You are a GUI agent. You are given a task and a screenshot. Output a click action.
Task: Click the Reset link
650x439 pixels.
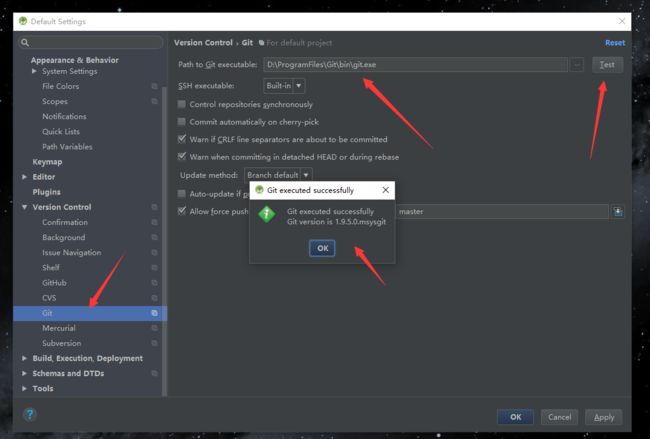pos(615,43)
